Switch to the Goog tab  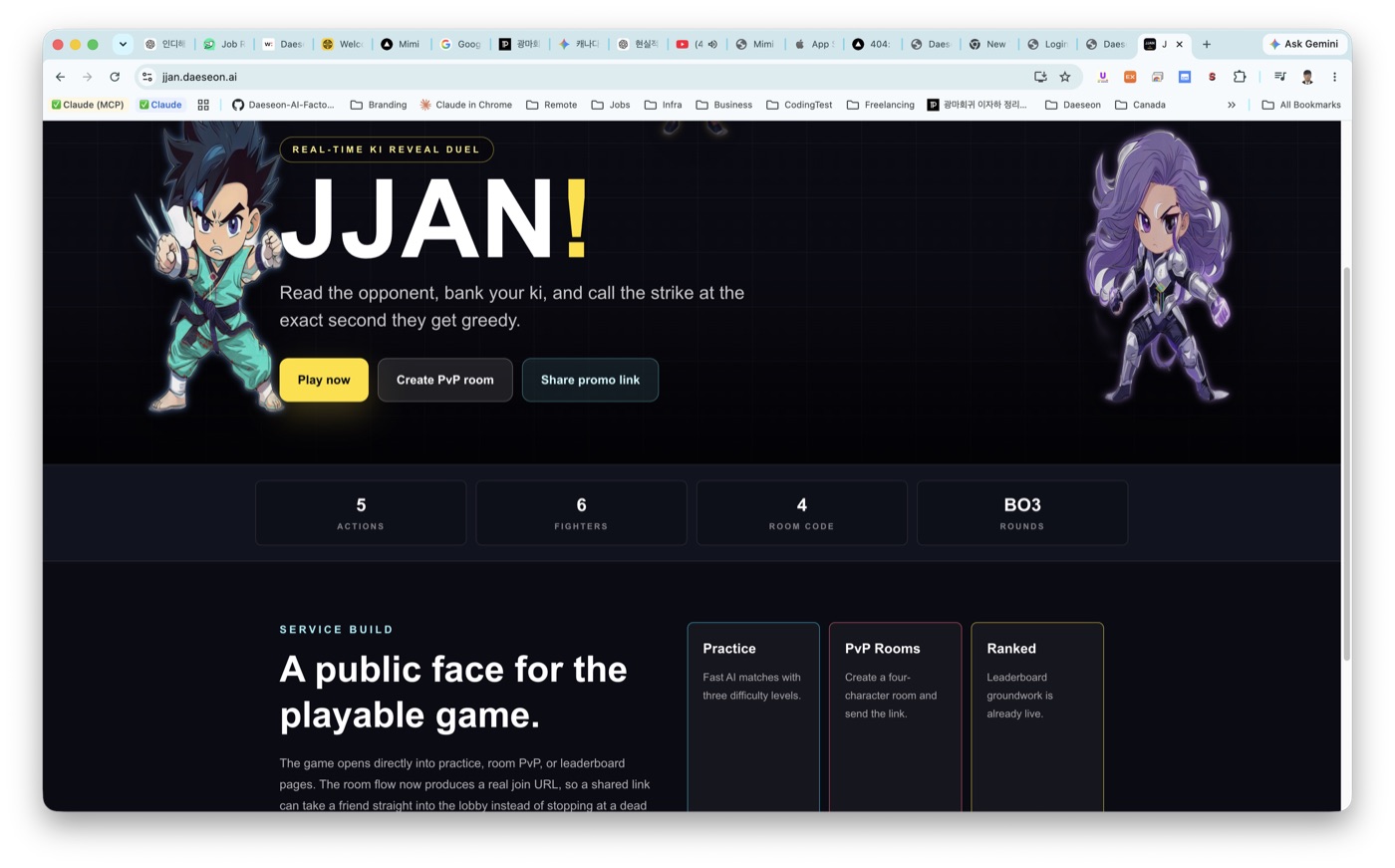pyautogui.click(x=461, y=44)
